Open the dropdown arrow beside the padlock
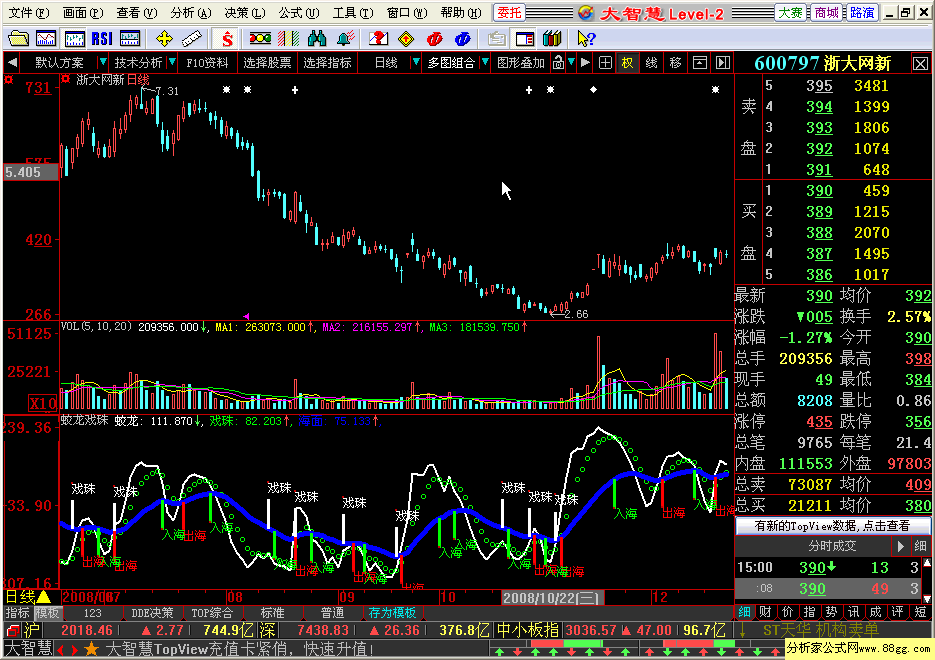Image resolution: width=935 pixels, height=660 pixels. 571,62
